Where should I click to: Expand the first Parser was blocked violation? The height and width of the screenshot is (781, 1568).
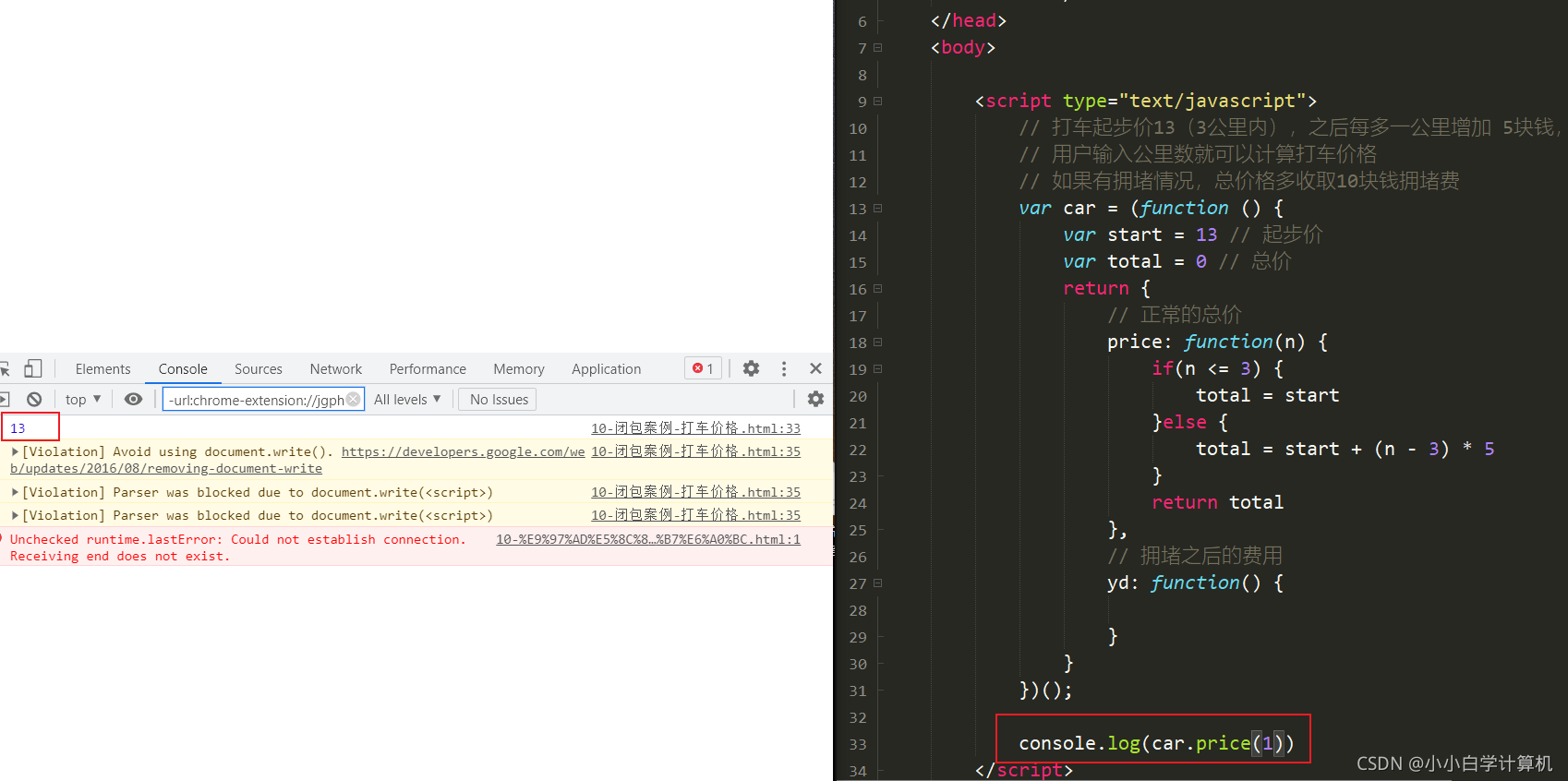point(15,492)
